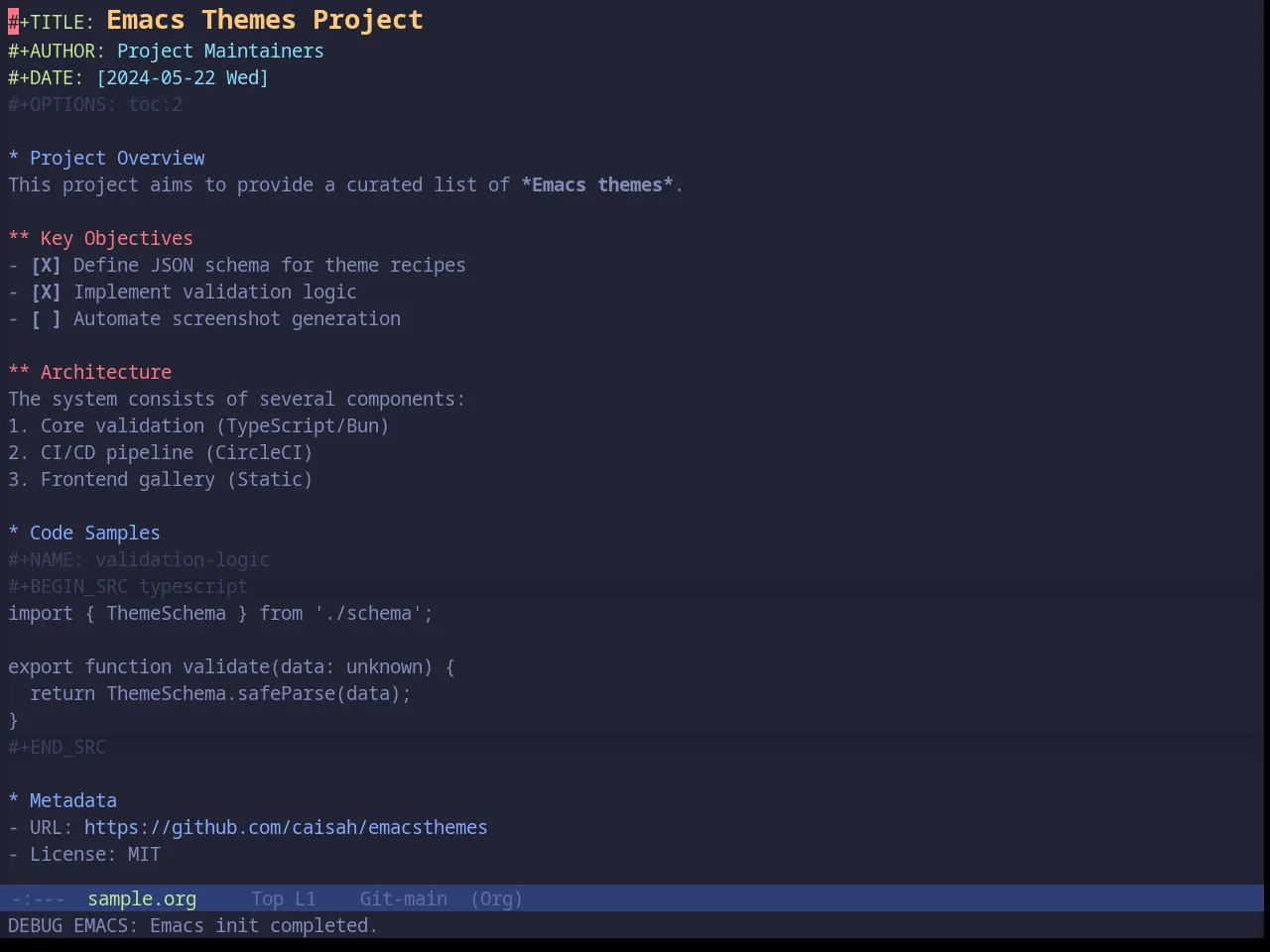Fold the 'Architecture' heading stars
1270x952 pixels.
coord(19,372)
